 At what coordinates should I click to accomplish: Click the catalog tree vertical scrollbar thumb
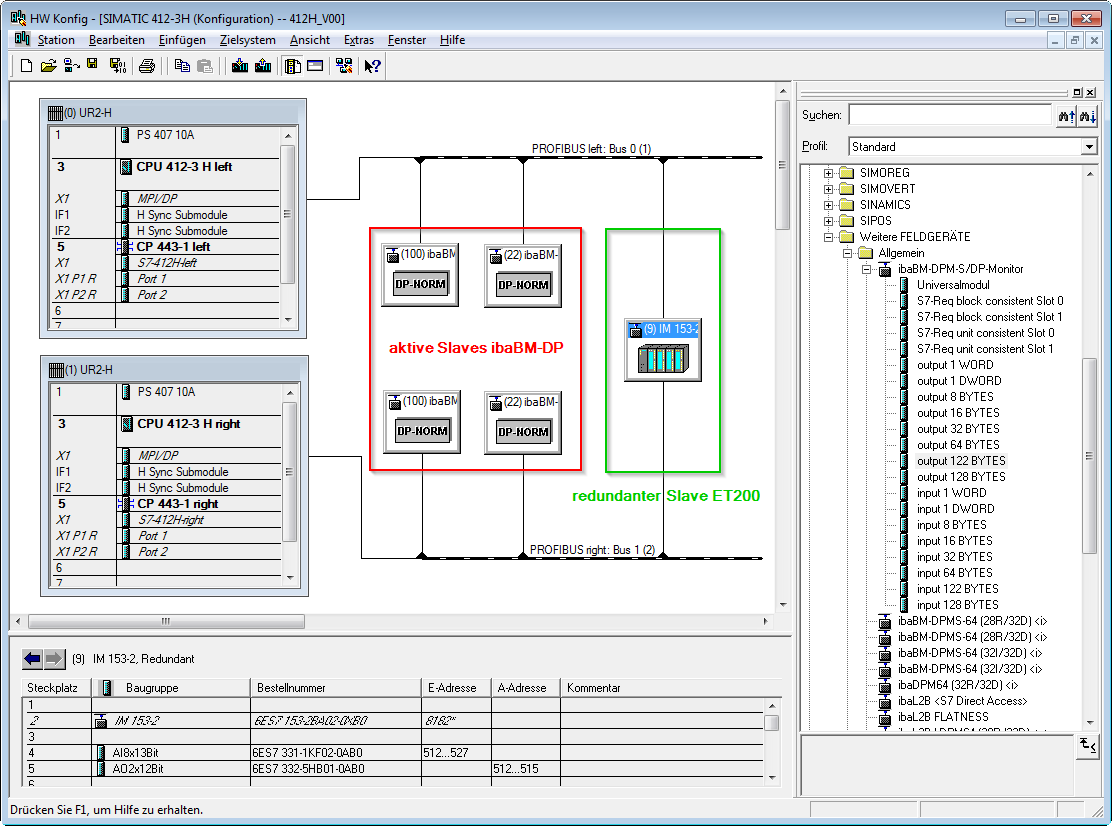pos(1089,456)
